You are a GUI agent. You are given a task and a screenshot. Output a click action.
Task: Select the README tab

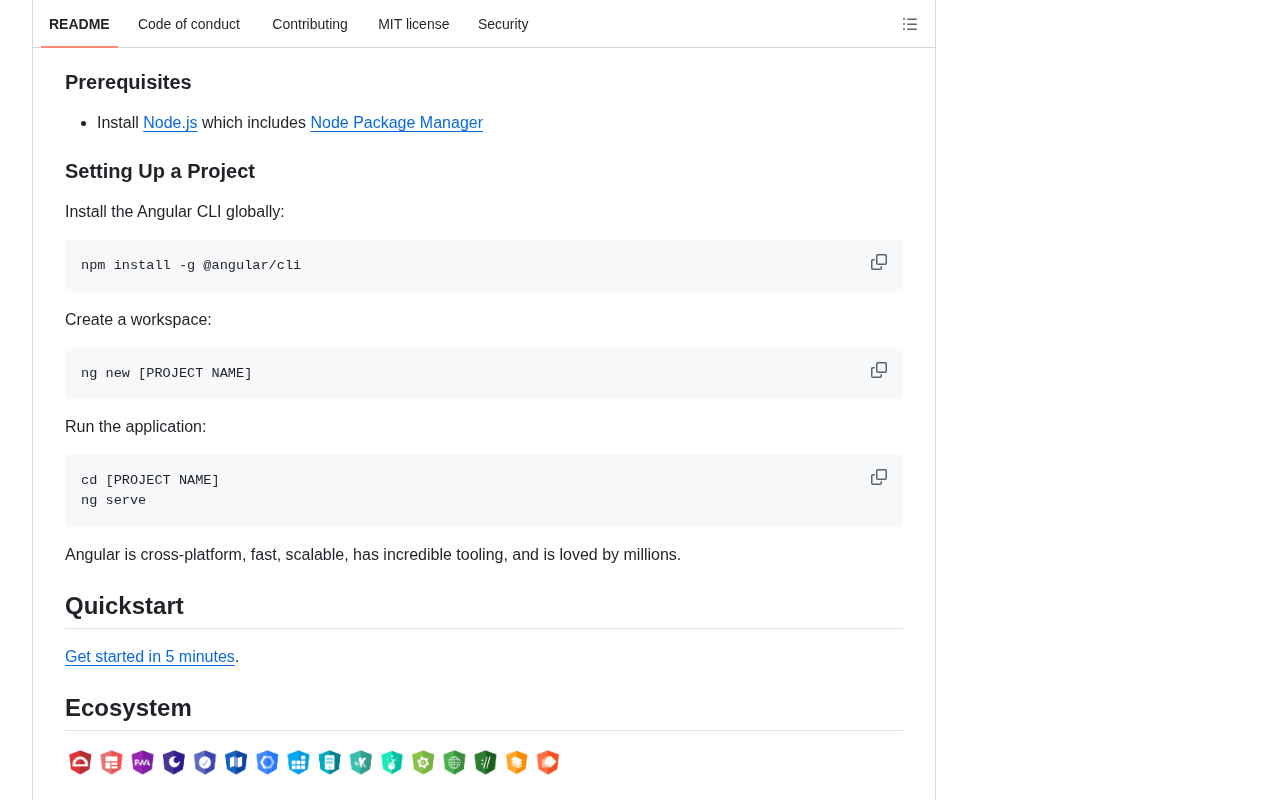click(79, 24)
